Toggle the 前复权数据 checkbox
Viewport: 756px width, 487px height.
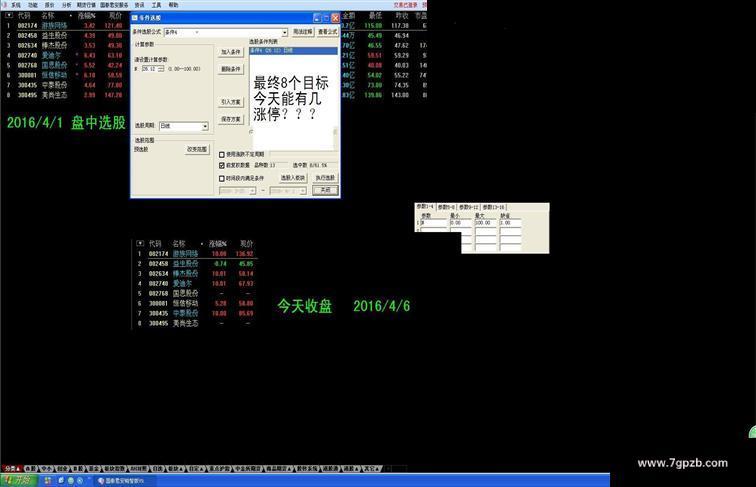click(222, 165)
